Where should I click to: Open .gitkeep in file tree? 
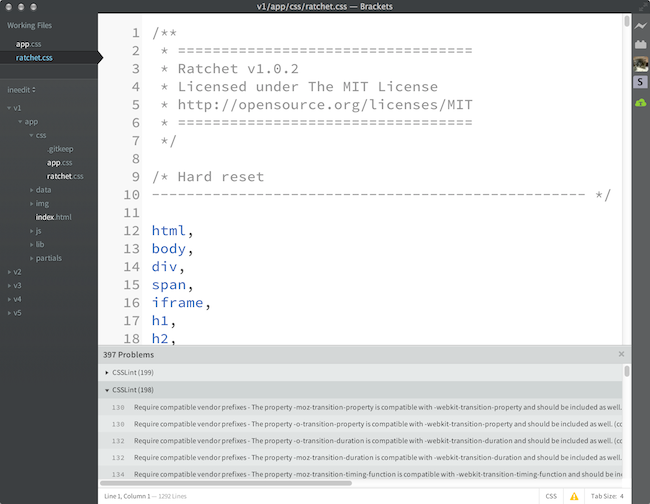tap(60, 149)
